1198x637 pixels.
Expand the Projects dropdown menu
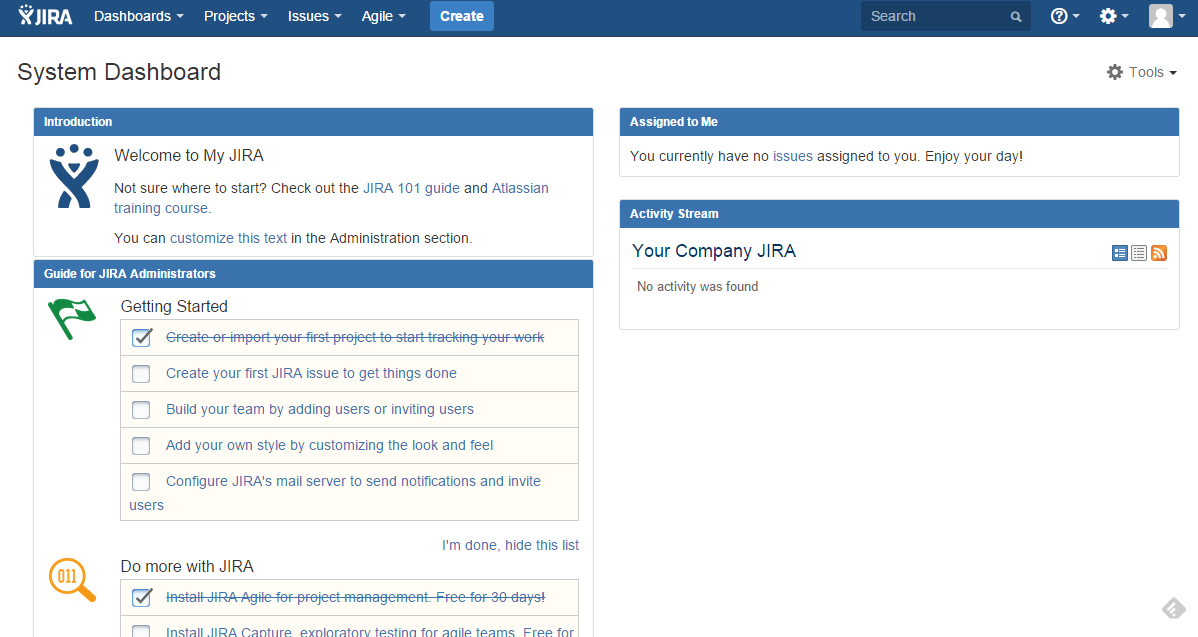[x=235, y=16]
